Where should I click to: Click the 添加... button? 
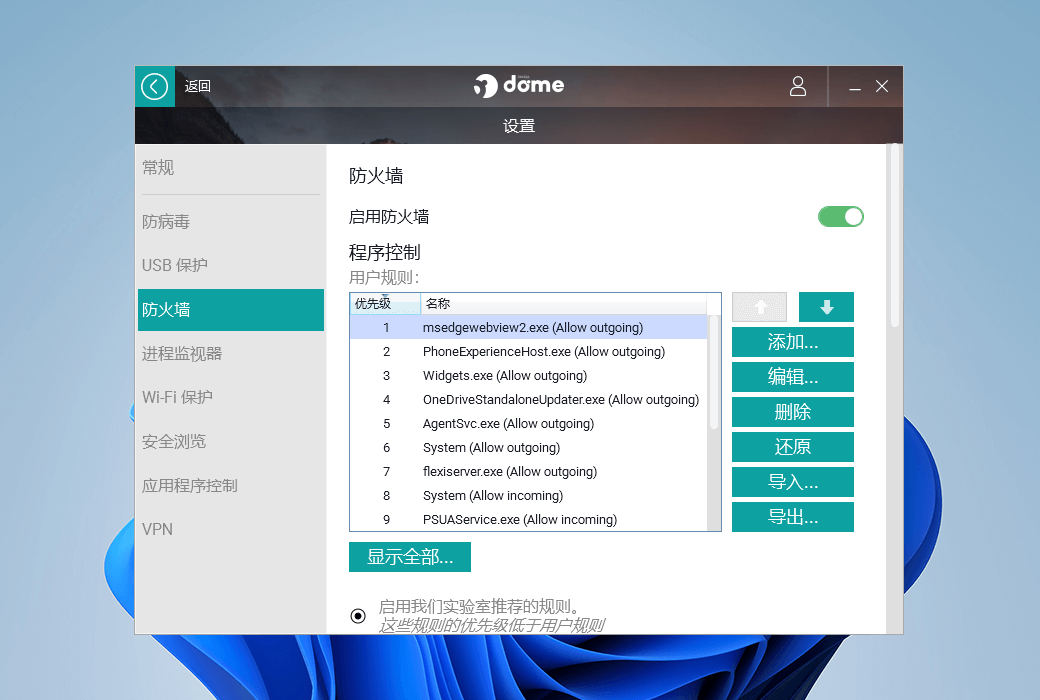(792, 342)
